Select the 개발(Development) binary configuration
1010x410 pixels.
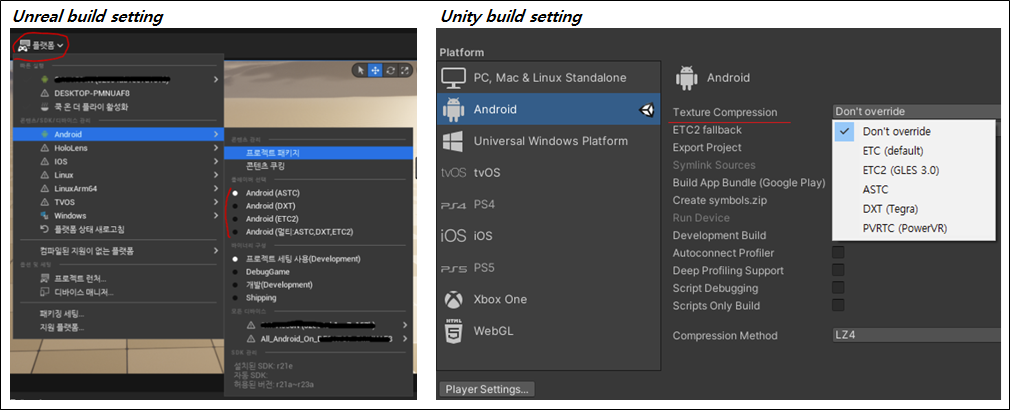(x=235, y=284)
